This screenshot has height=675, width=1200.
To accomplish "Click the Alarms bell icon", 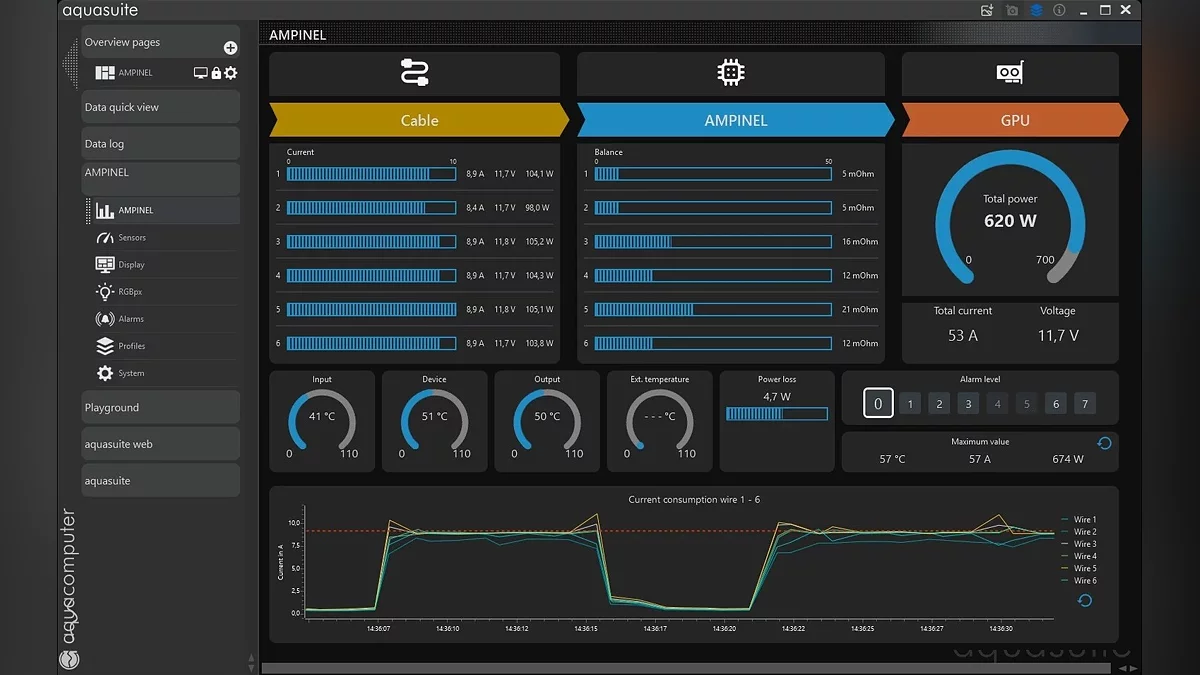I will click(105, 319).
